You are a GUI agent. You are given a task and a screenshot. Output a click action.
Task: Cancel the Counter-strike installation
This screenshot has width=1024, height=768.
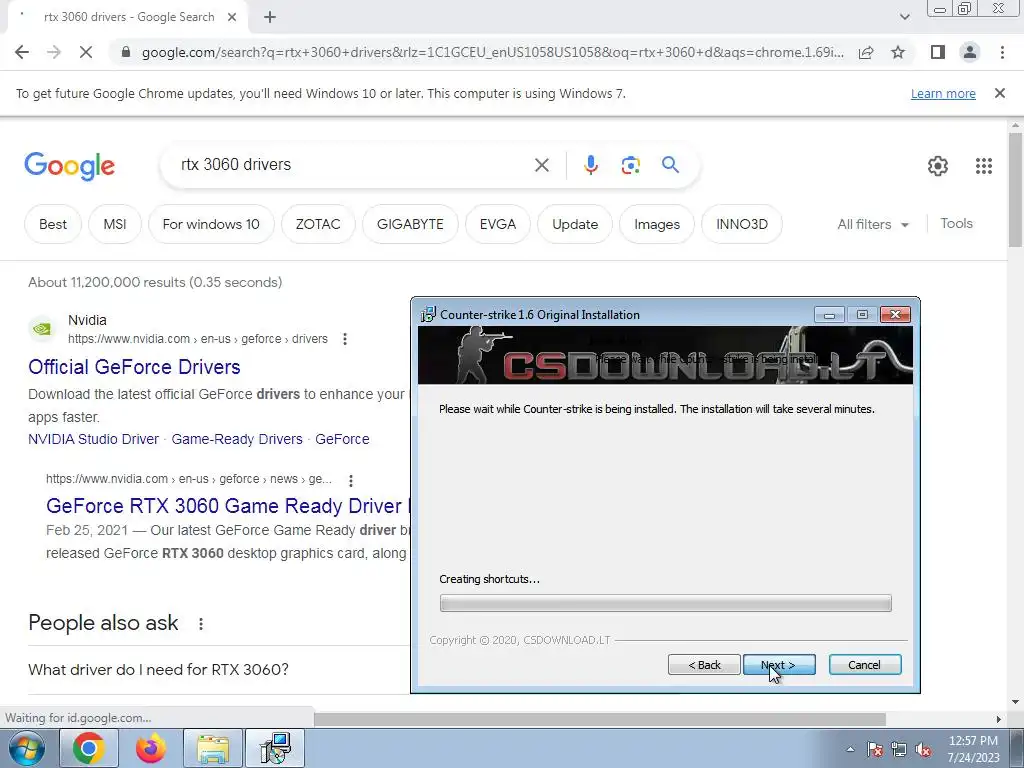(x=865, y=665)
